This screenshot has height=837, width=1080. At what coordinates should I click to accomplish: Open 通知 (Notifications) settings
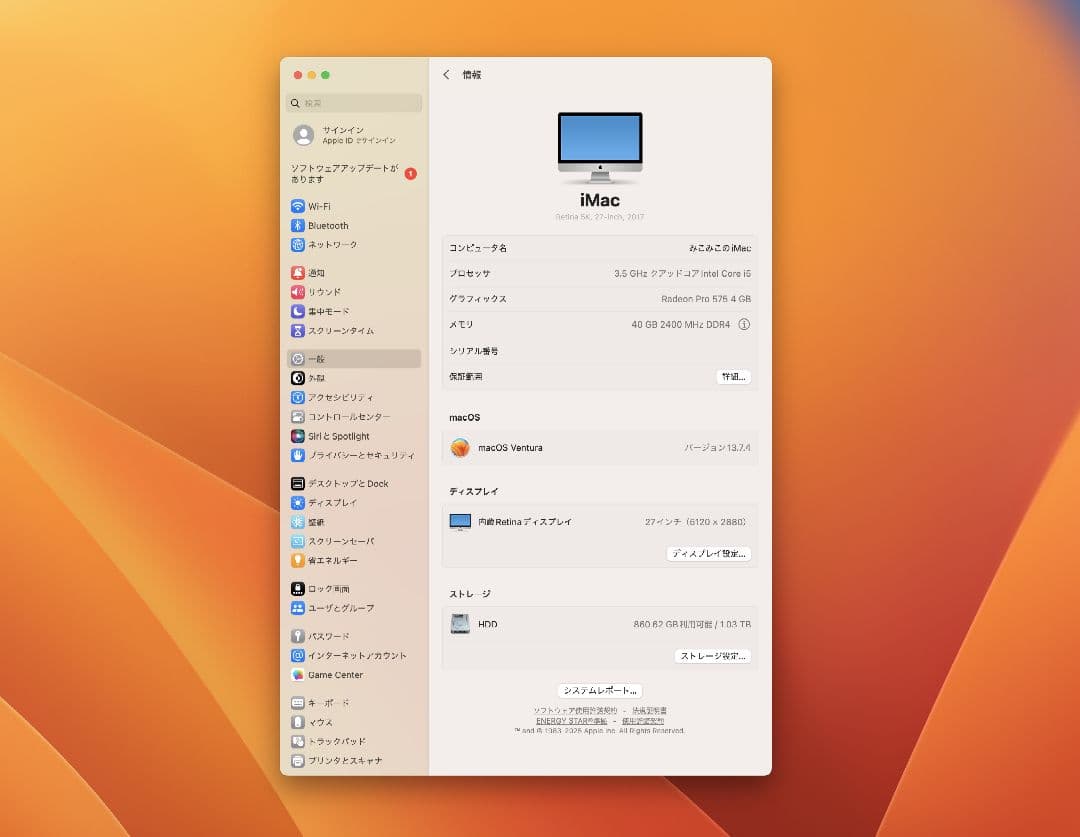(x=316, y=273)
